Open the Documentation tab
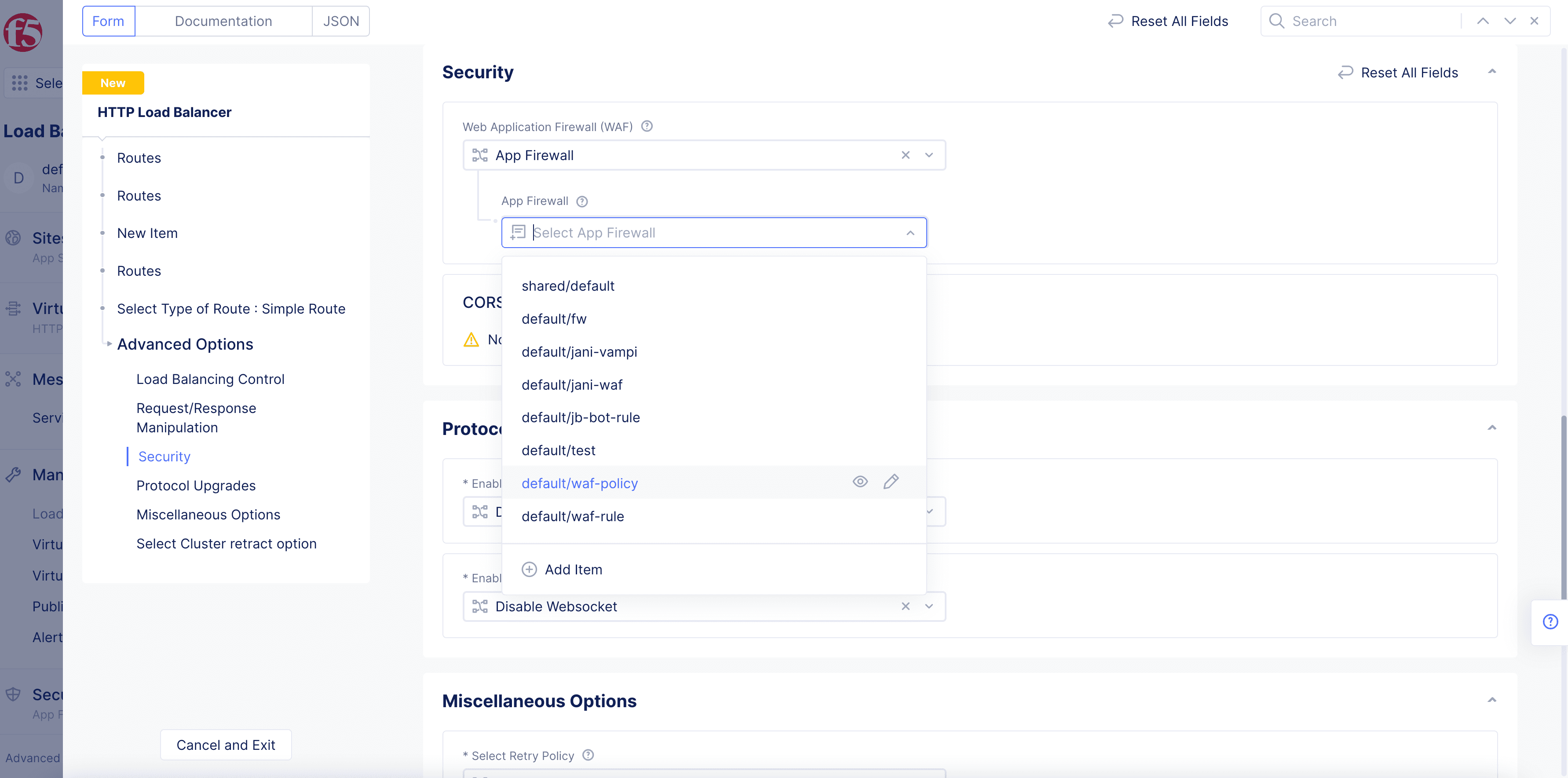The height and width of the screenshot is (778, 1568). click(223, 21)
